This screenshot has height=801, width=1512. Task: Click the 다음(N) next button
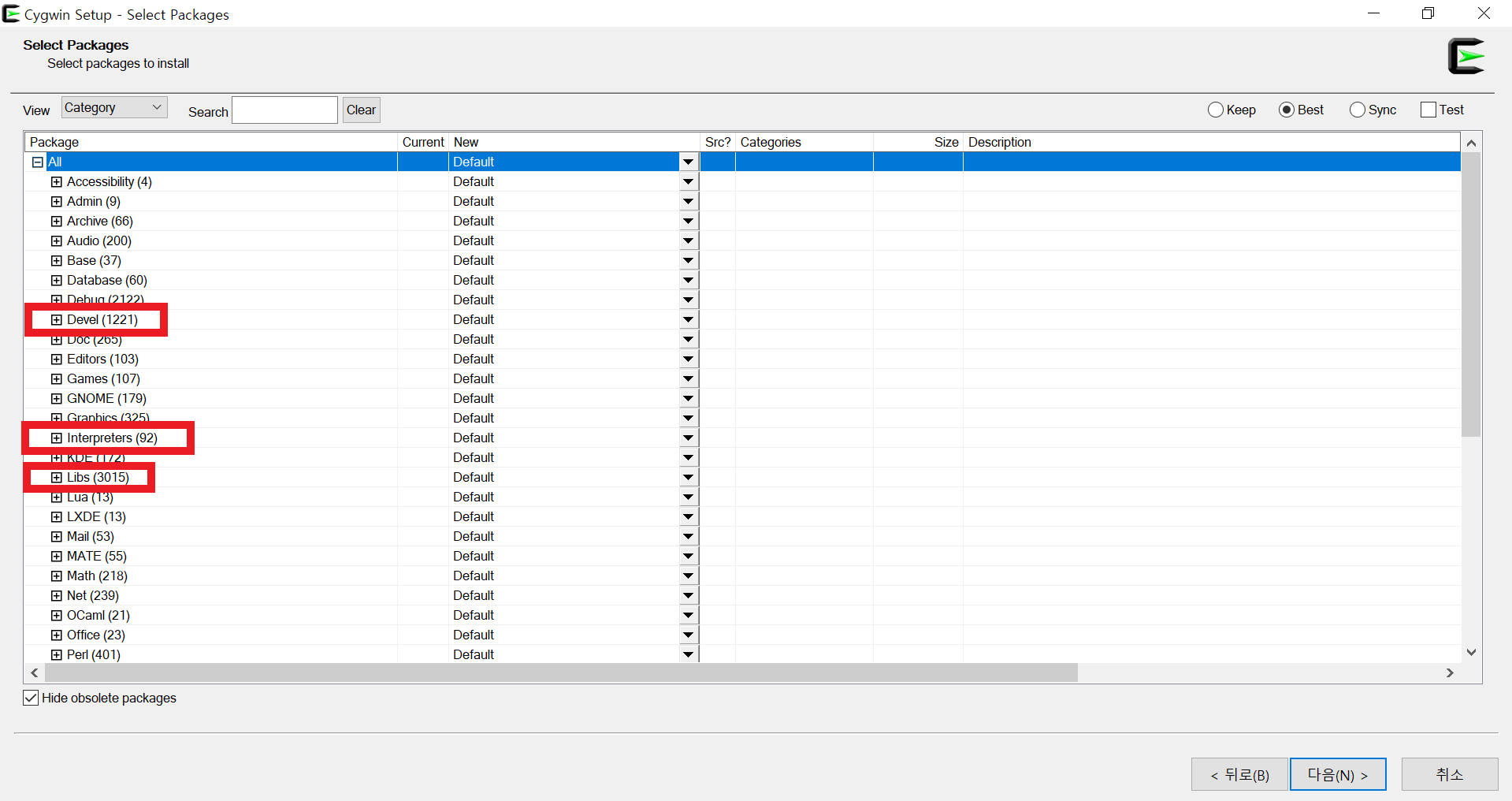(1338, 775)
